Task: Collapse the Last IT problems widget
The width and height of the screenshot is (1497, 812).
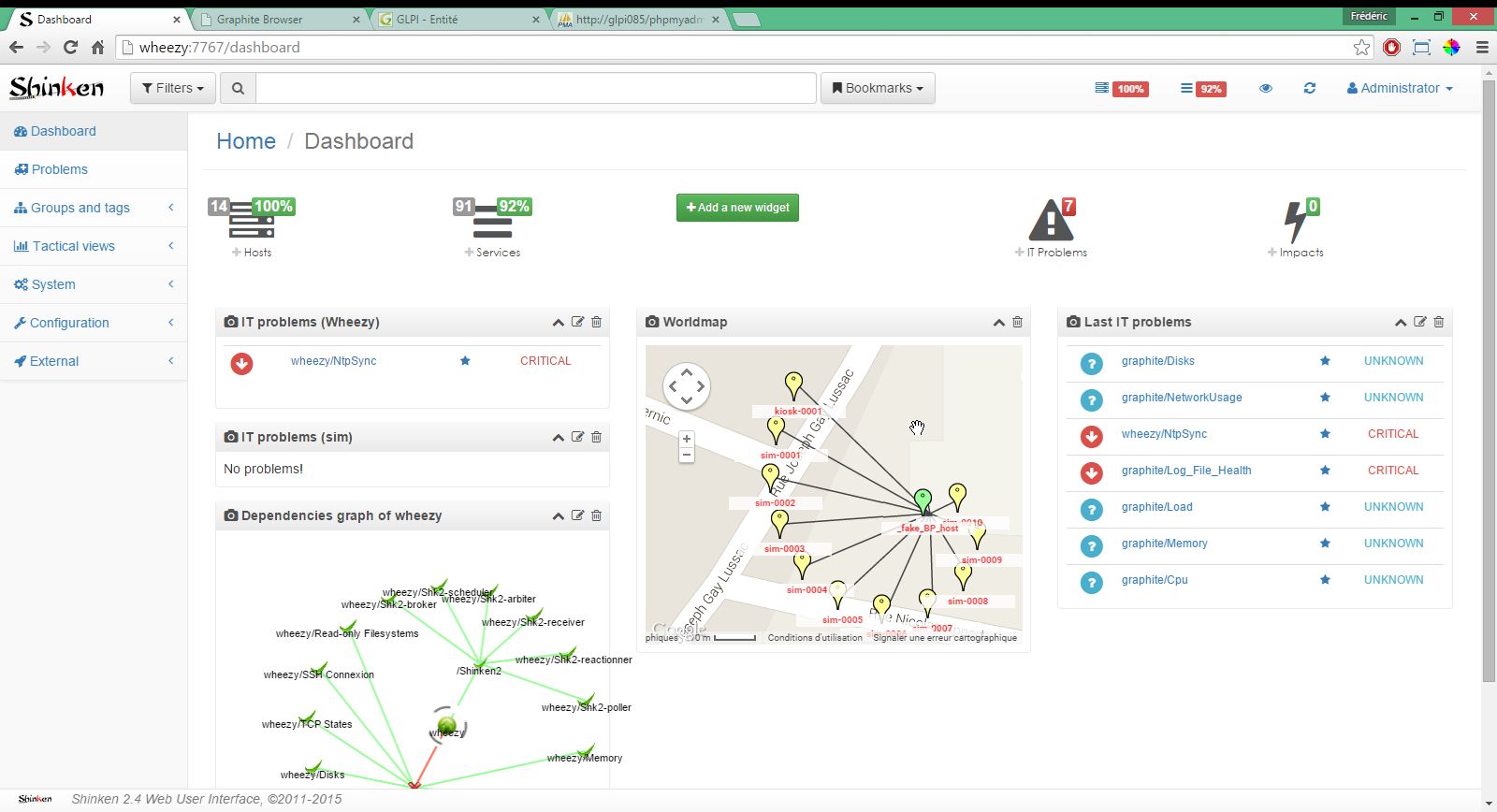Action: click(1401, 322)
